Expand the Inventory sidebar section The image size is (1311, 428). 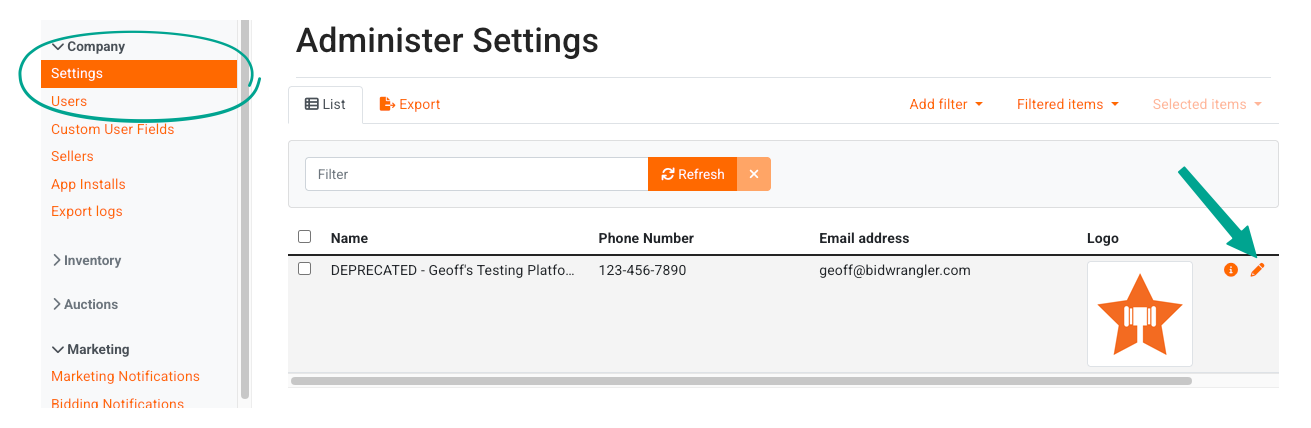point(86,260)
